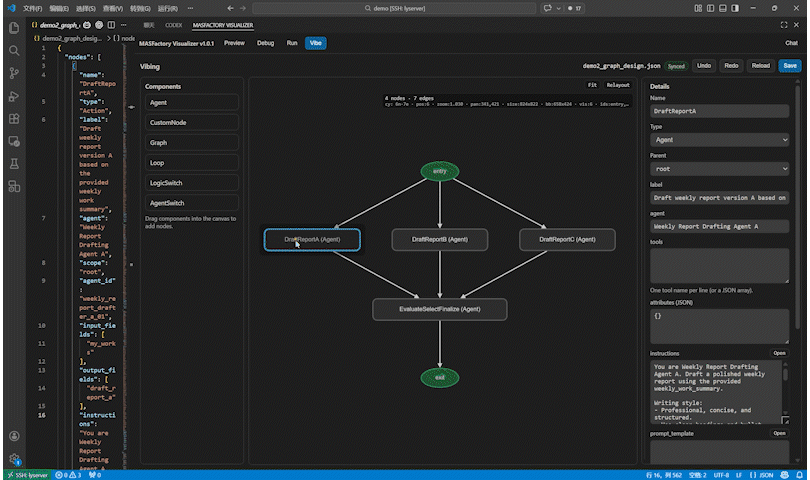Open the Type dropdown showing Agent
This screenshot has height=480, width=810.
pos(719,141)
